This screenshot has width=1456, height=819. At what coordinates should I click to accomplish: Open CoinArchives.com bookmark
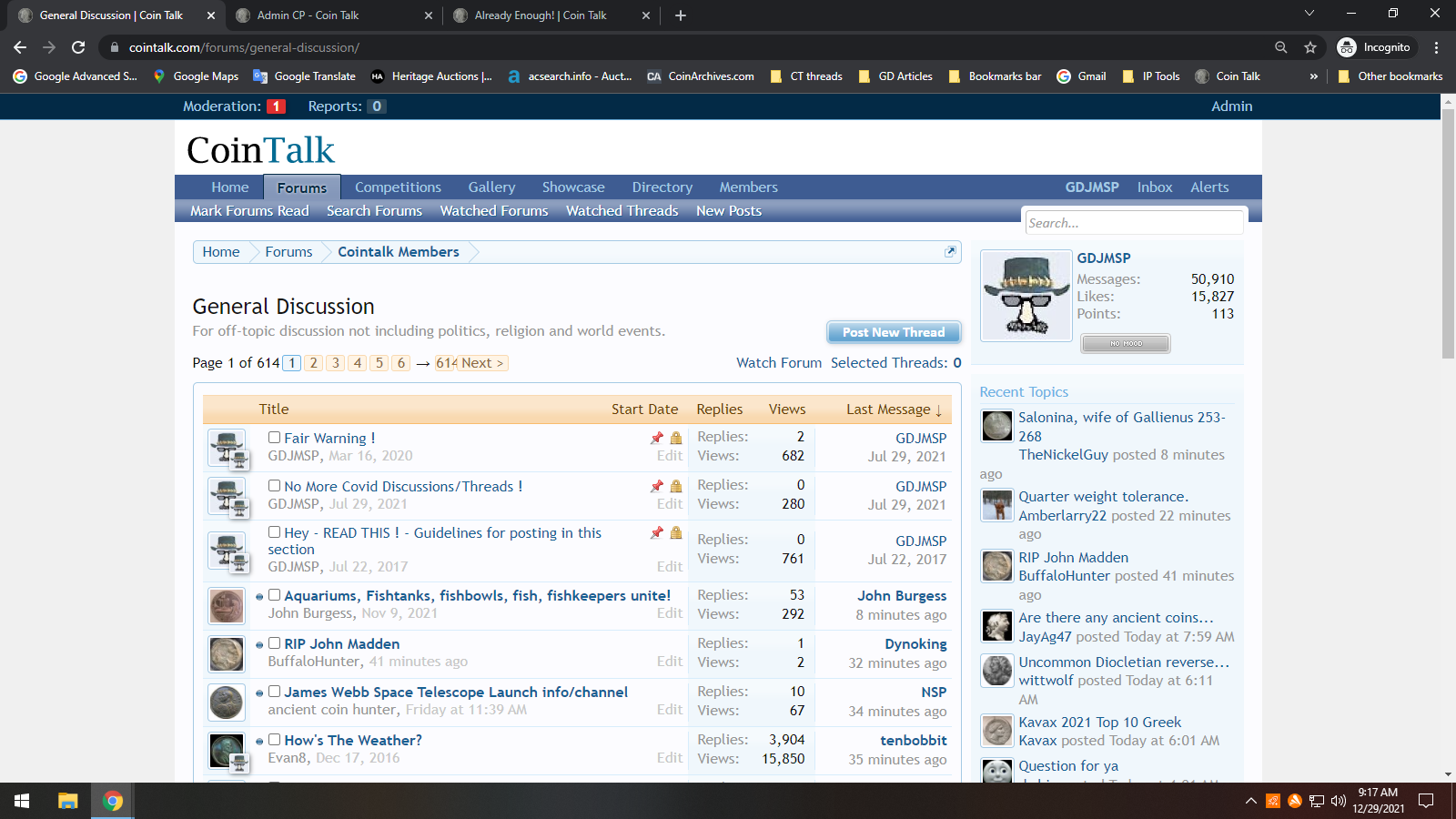point(701,76)
